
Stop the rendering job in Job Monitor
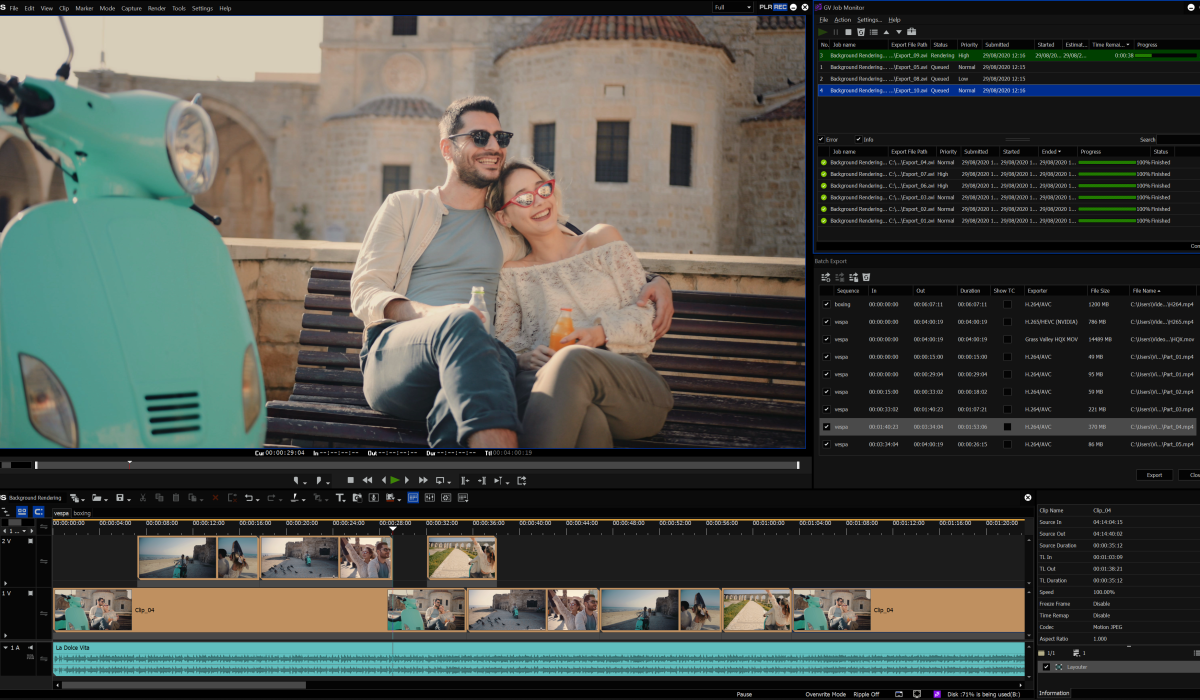(x=848, y=32)
